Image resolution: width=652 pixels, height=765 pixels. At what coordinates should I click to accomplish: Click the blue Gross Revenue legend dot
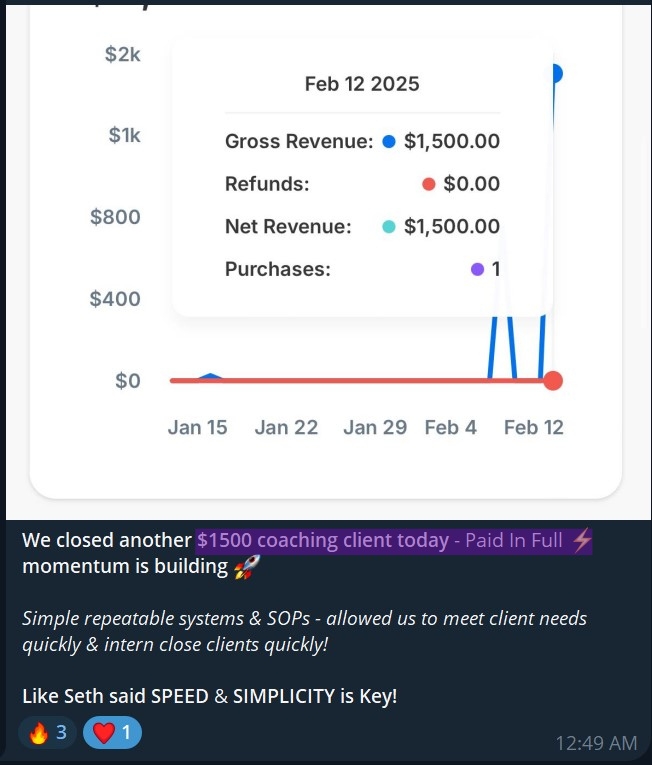[x=389, y=142]
